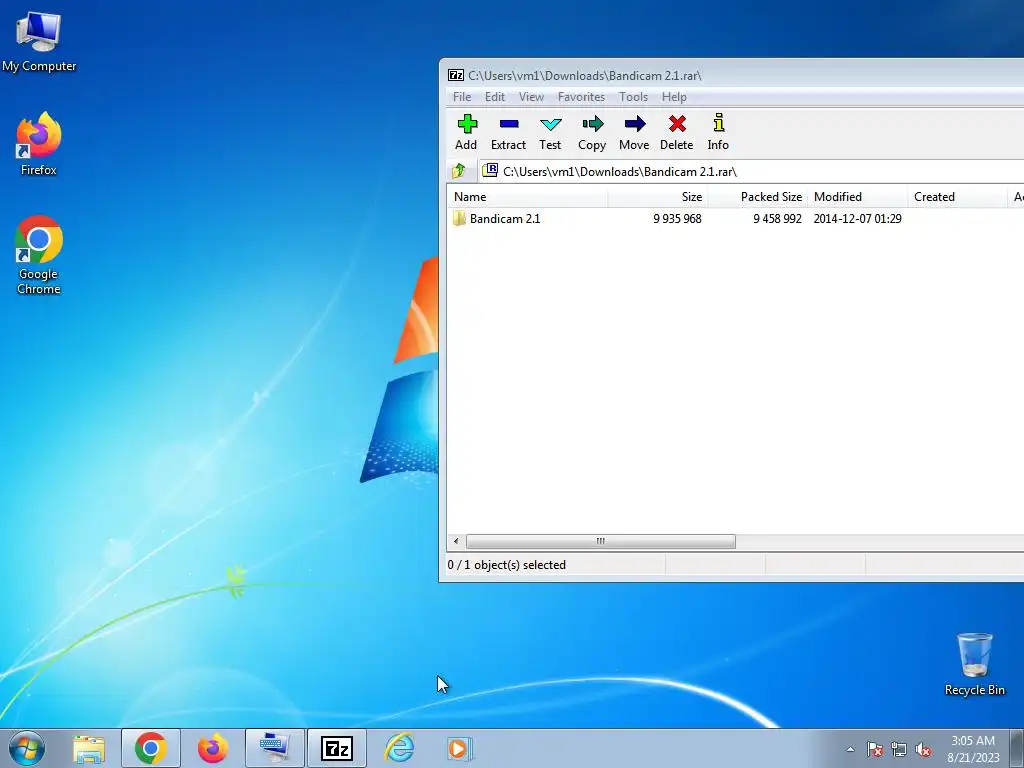Click the archive icon in address bar
The height and width of the screenshot is (768, 1024).
[490, 170]
